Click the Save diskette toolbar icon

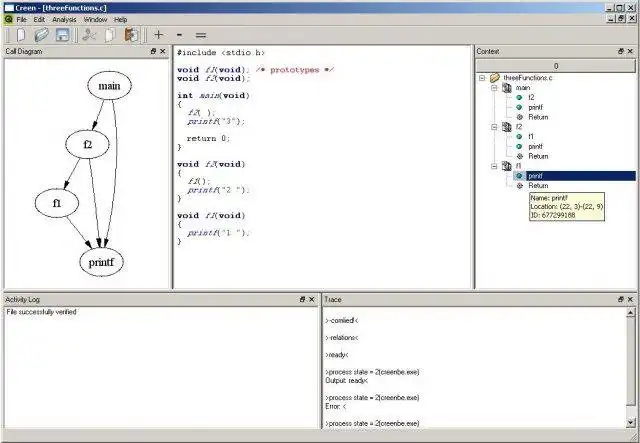click(x=62, y=35)
